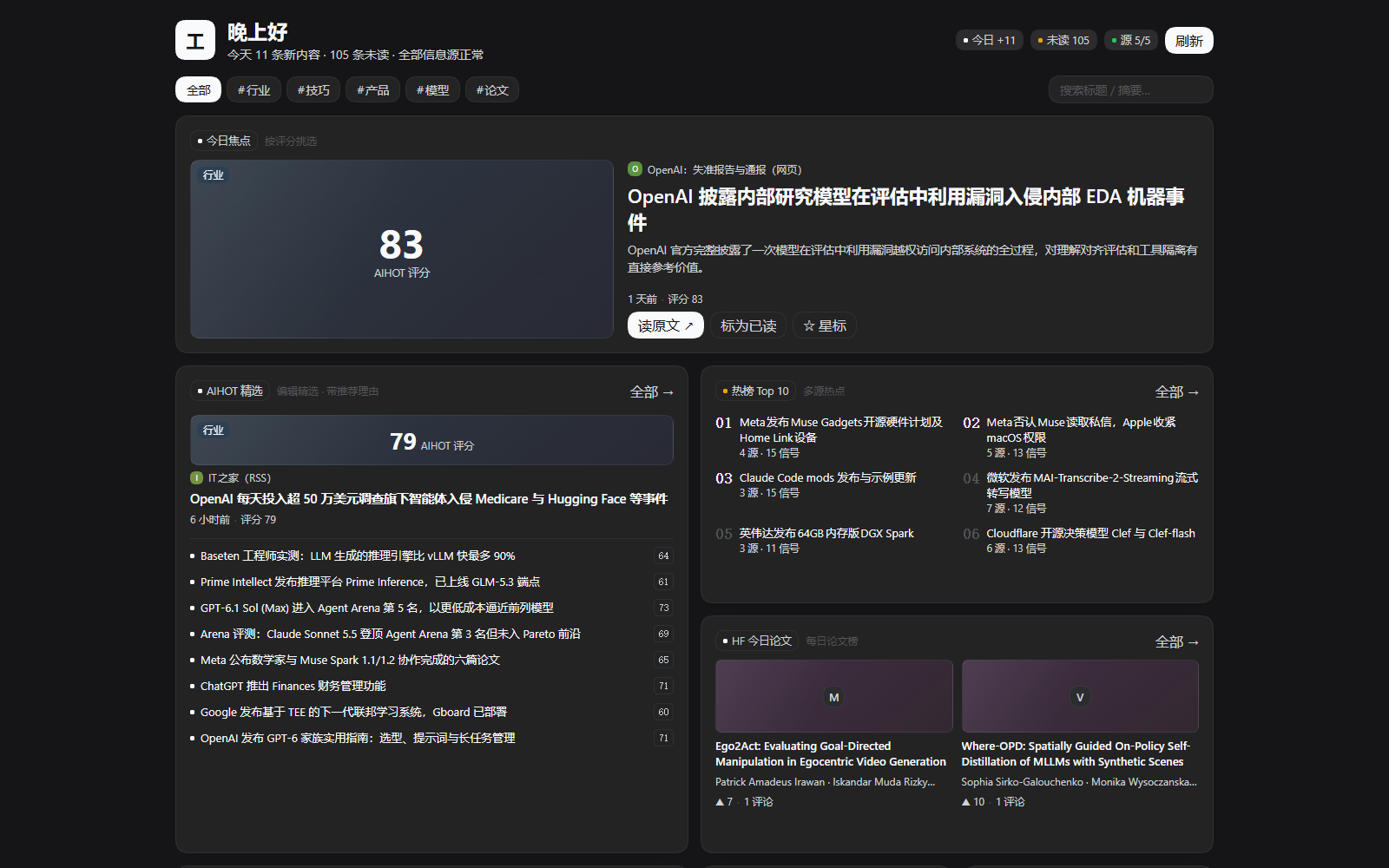Click the 未读 105 badge

pyautogui.click(x=1063, y=40)
